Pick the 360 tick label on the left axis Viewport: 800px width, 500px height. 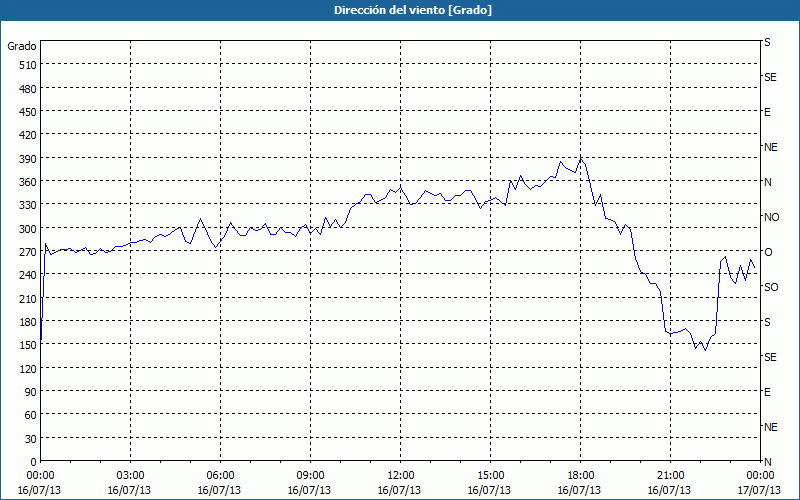click(x=28, y=182)
